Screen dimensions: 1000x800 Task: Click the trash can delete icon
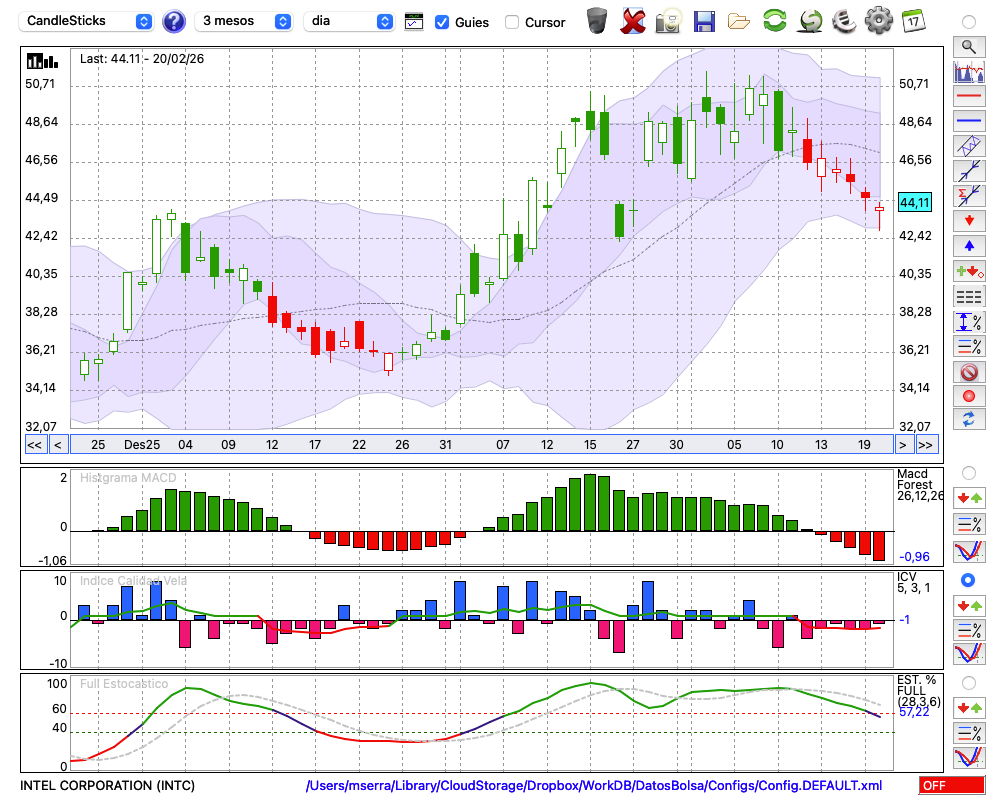click(597, 20)
